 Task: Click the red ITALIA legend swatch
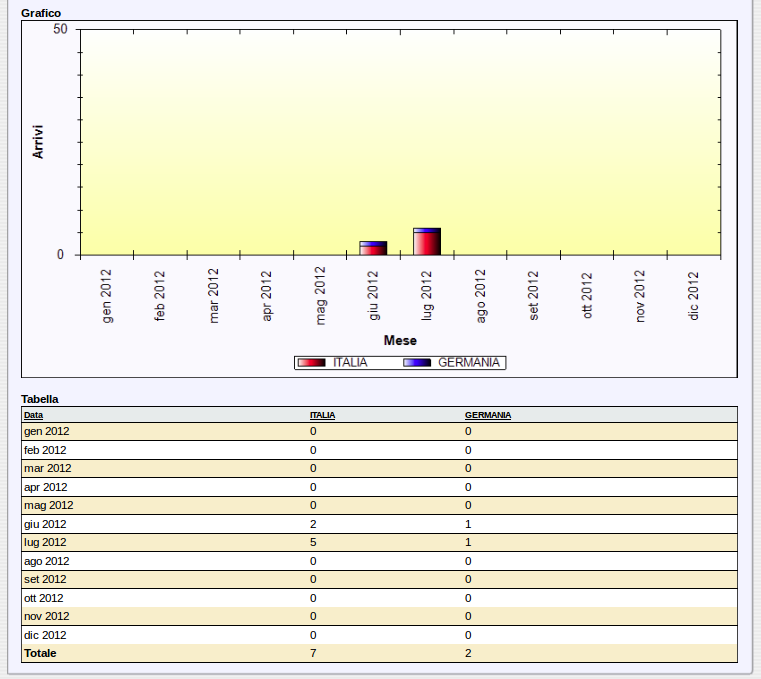pos(312,363)
